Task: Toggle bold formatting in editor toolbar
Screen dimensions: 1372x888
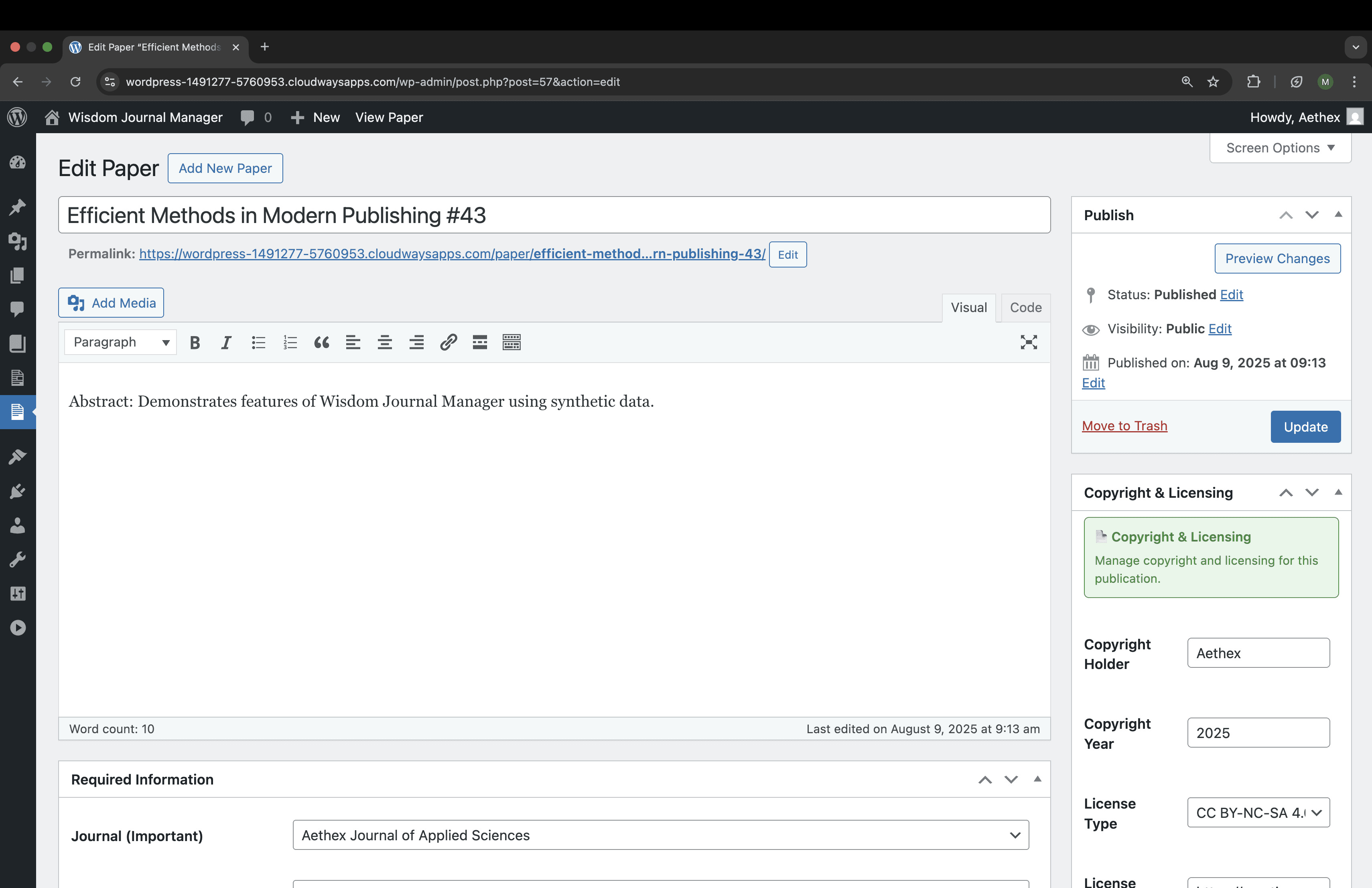Action: 195,342
